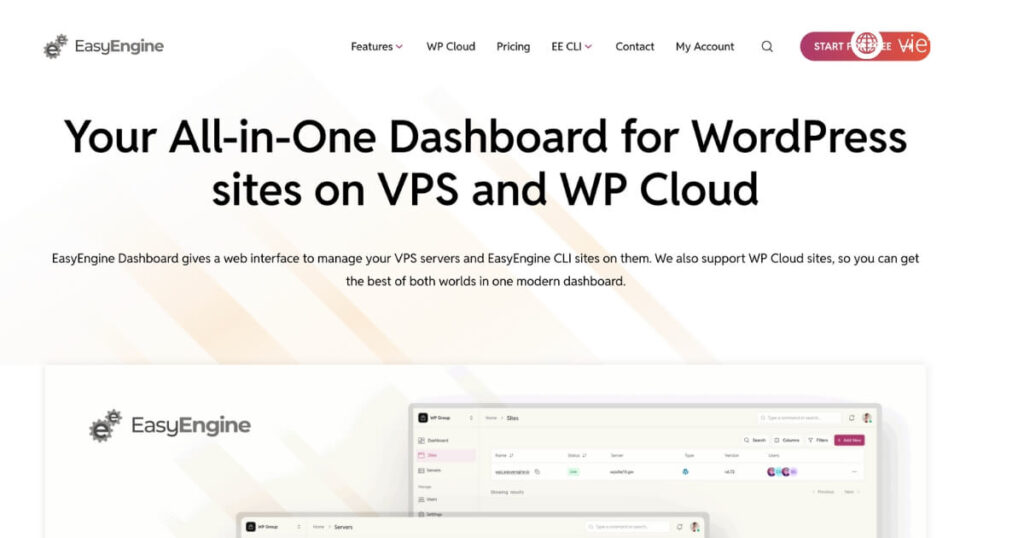Click the Start for Free button
Image resolution: width=1024 pixels, height=538 pixels.
coord(865,46)
